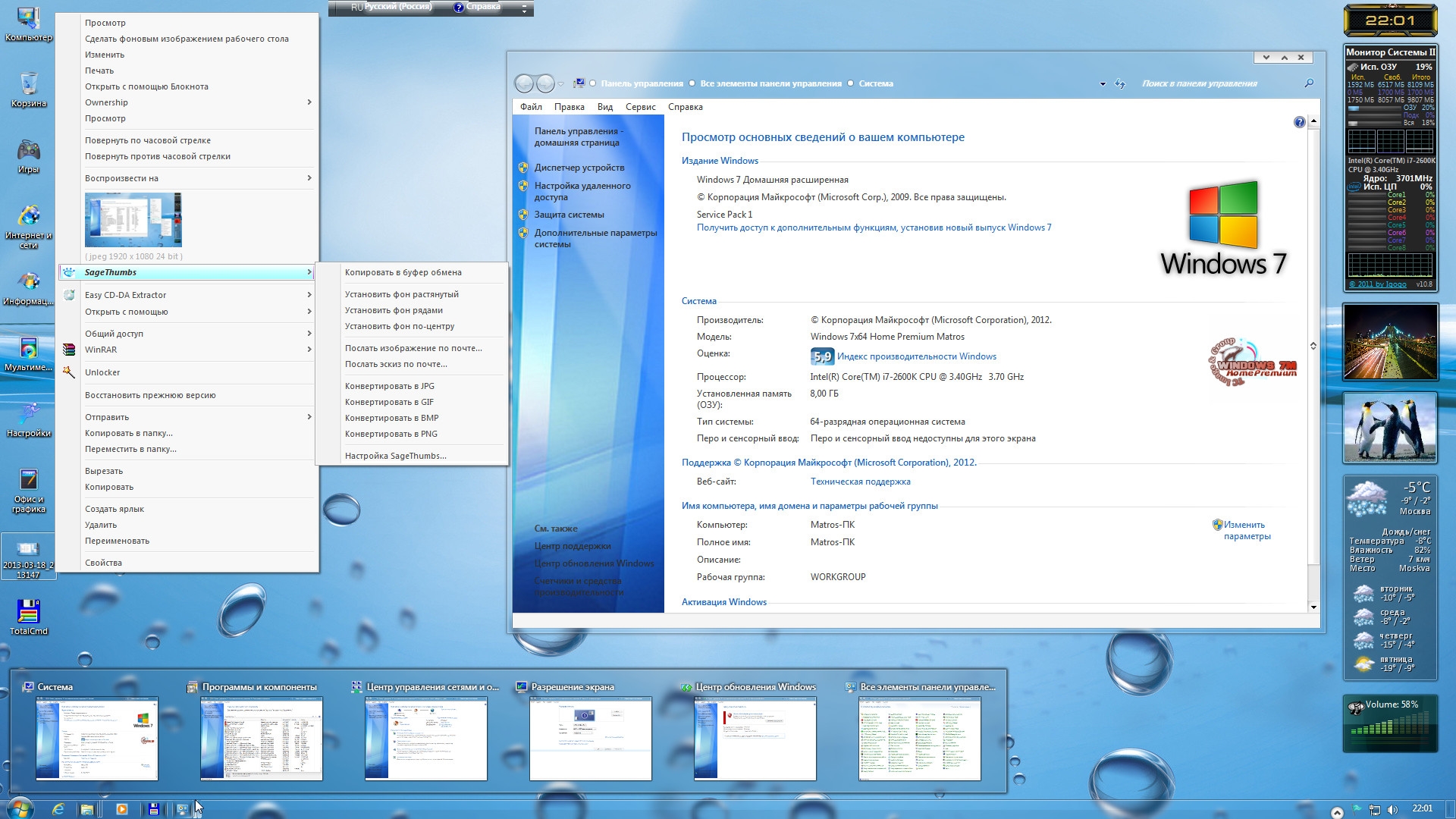This screenshot has height=819, width=1456.
Task: Click the Control Panel taskbar icon
Action: pyautogui.click(x=183, y=809)
